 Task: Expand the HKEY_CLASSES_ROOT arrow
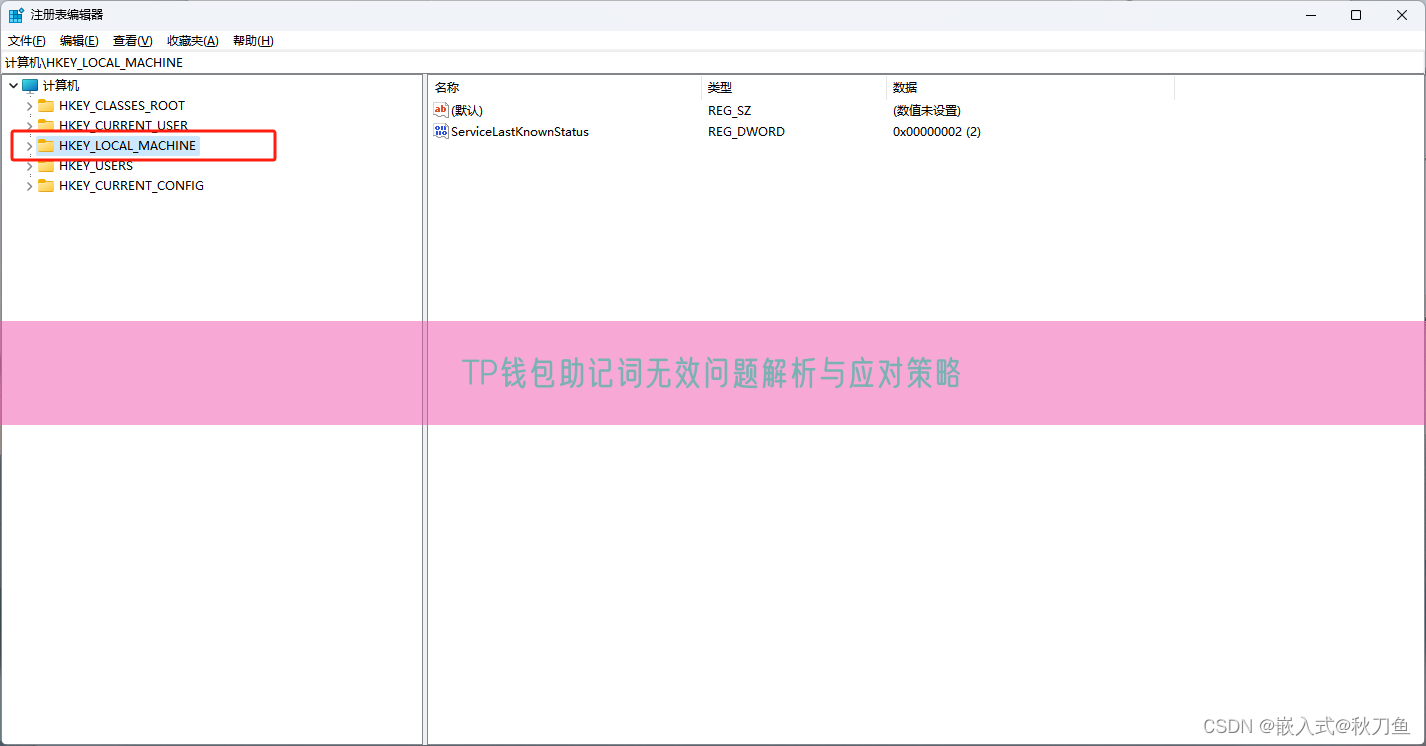[29, 106]
